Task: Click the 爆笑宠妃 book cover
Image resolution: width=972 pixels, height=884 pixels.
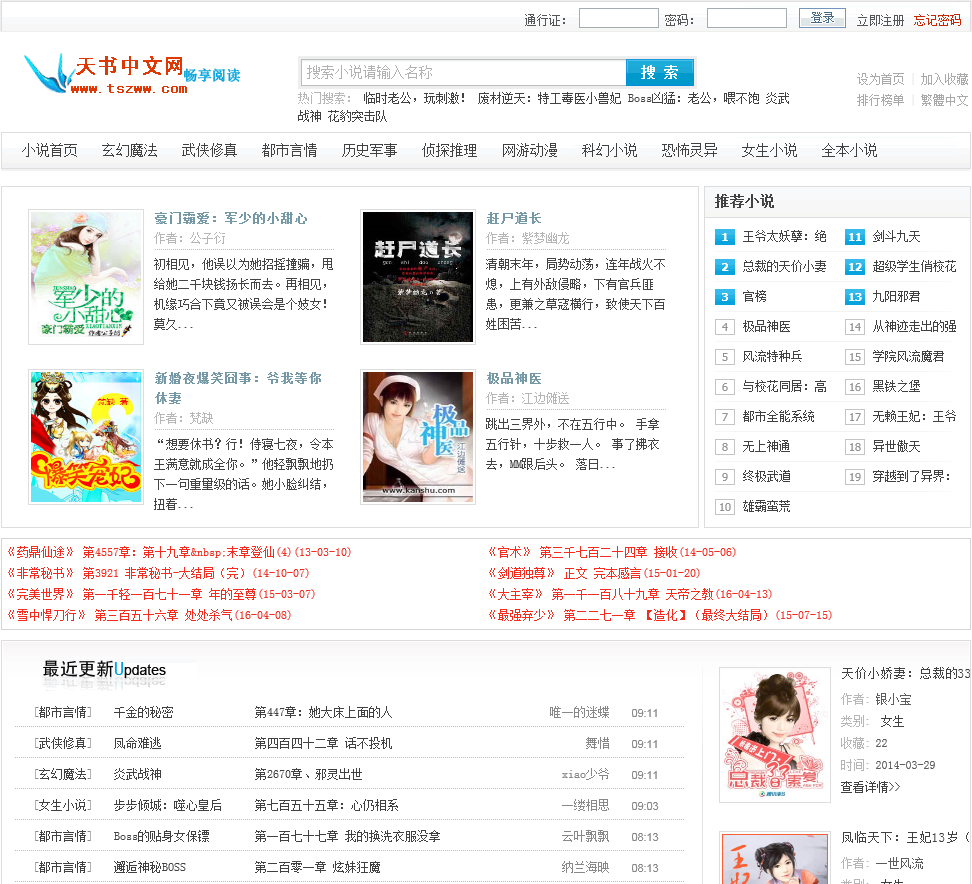Action: coord(86,437)
